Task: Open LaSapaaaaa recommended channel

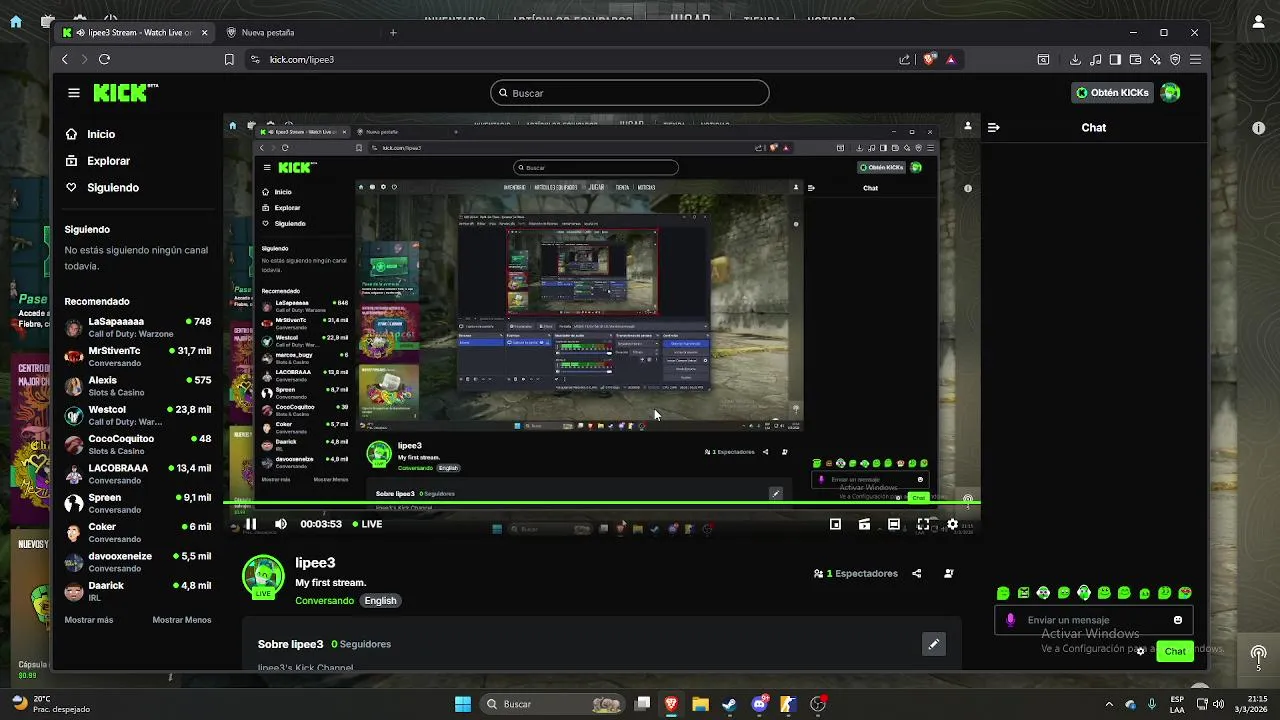Action: coord(137,327)
